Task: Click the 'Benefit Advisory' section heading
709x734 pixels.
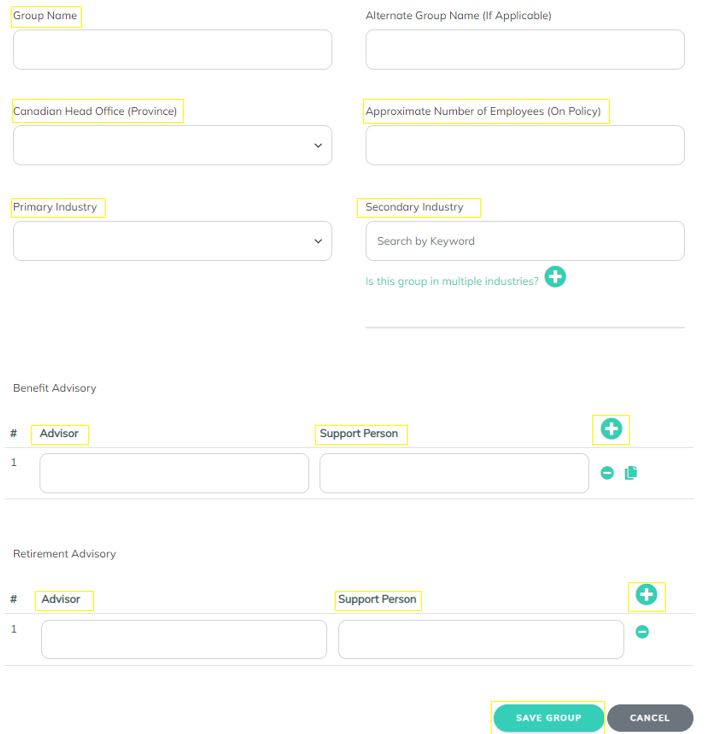Action: tap(55, 388)
